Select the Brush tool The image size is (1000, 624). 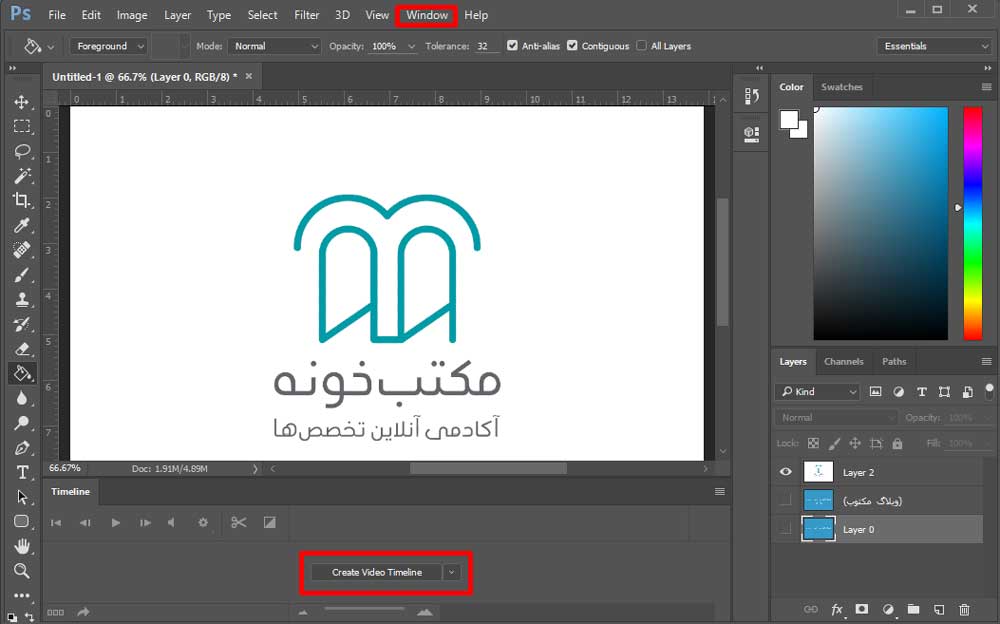pos(22,275)
